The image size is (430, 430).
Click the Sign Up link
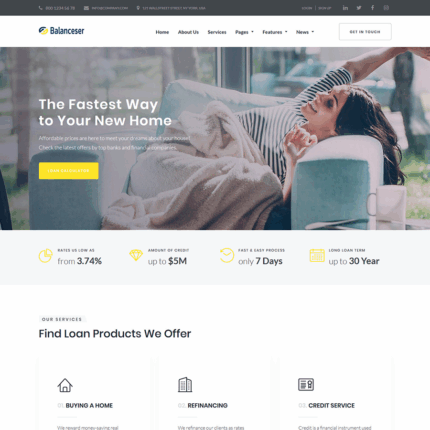pos(324,8)
